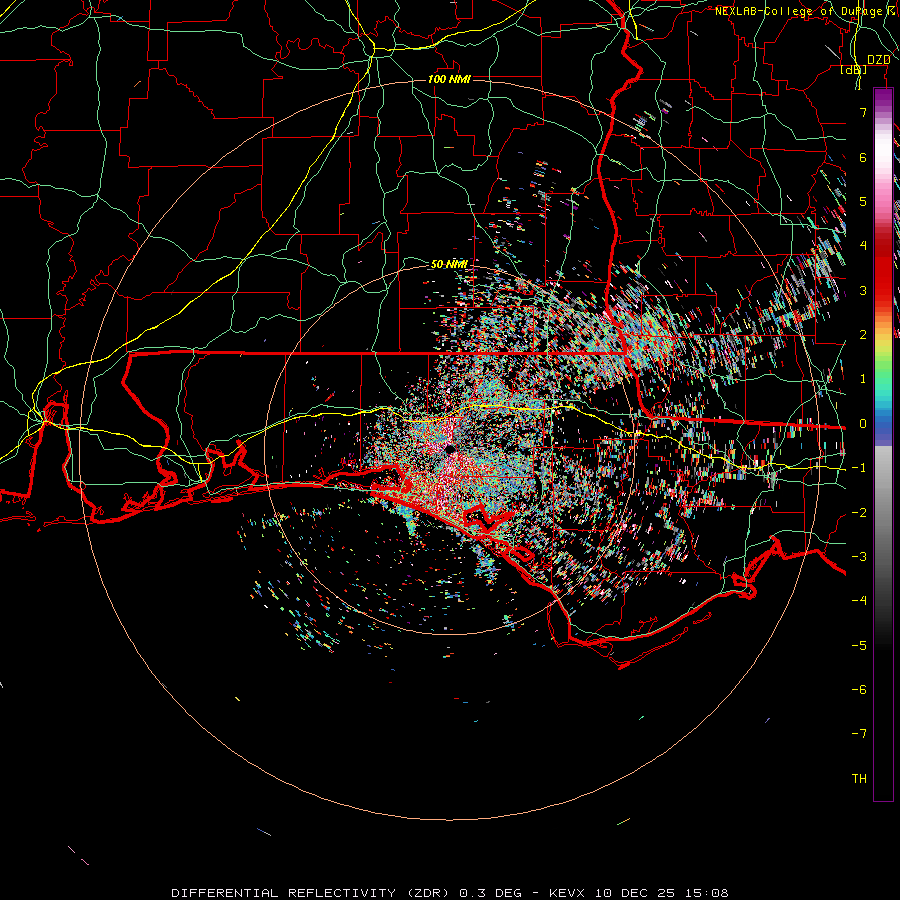The image size is (900, 900).
Task: Click the -3 value on the color scale
Action: [859, 557]
